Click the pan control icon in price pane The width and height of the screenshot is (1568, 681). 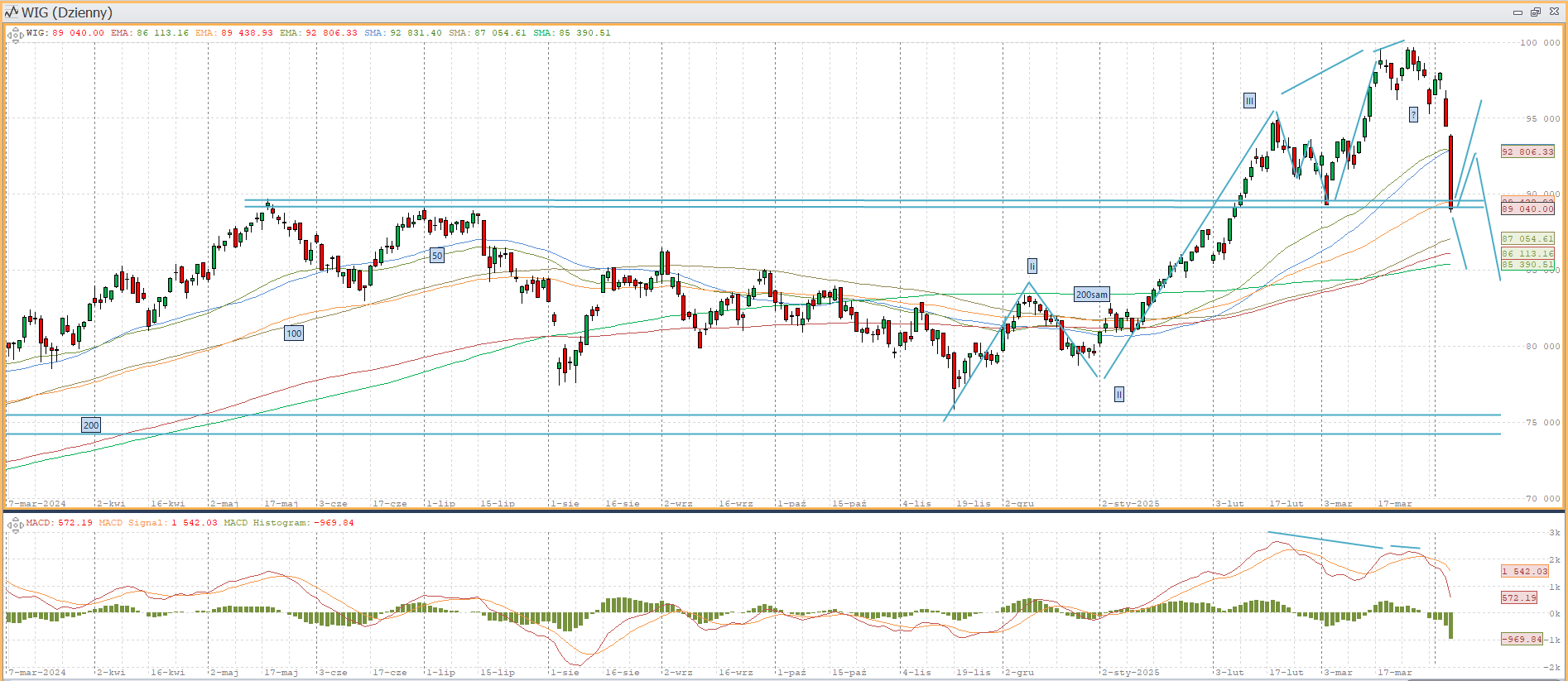tap(15, 35)
